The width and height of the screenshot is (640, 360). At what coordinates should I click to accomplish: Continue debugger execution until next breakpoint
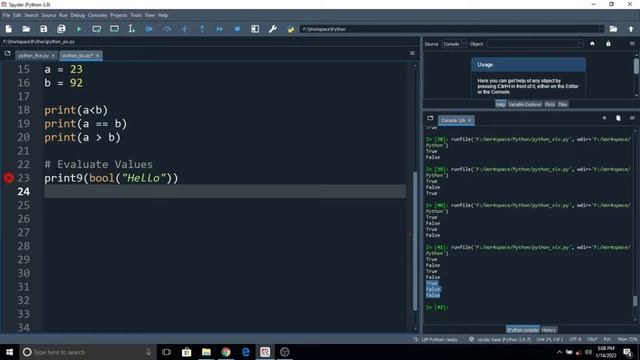[x=220, y=29]
